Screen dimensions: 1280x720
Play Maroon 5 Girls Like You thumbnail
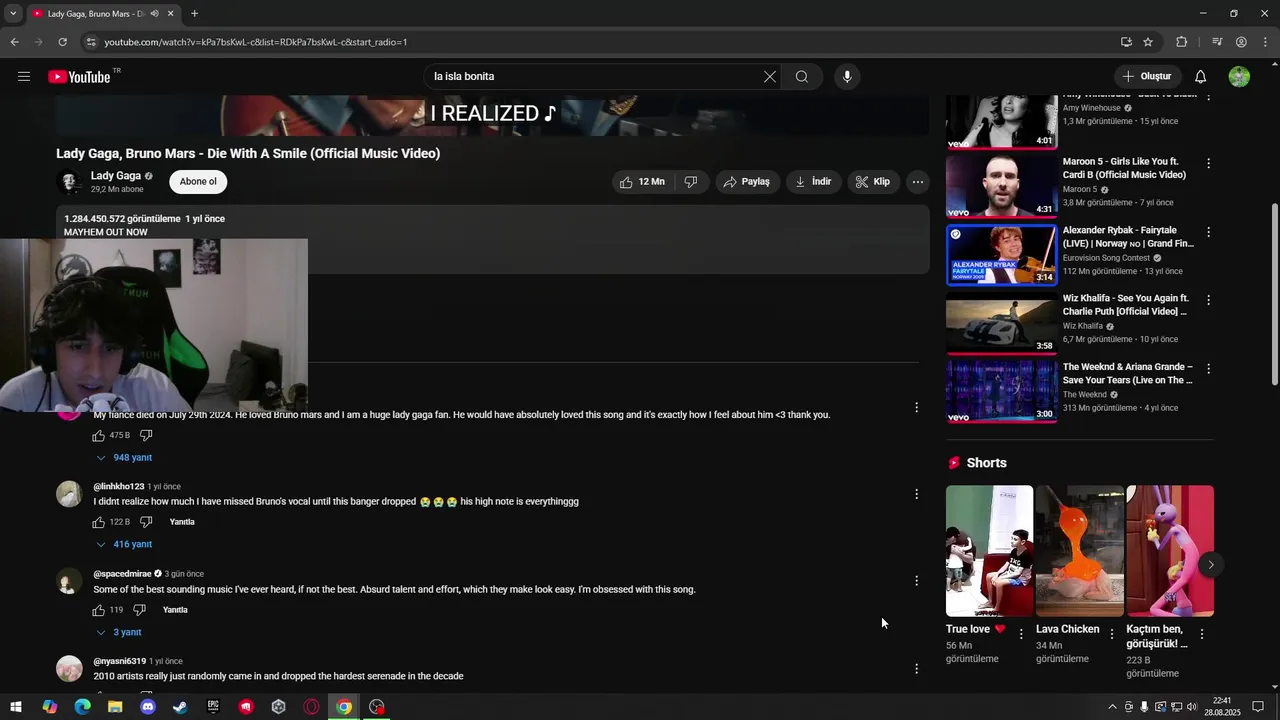click(1001, 186)
